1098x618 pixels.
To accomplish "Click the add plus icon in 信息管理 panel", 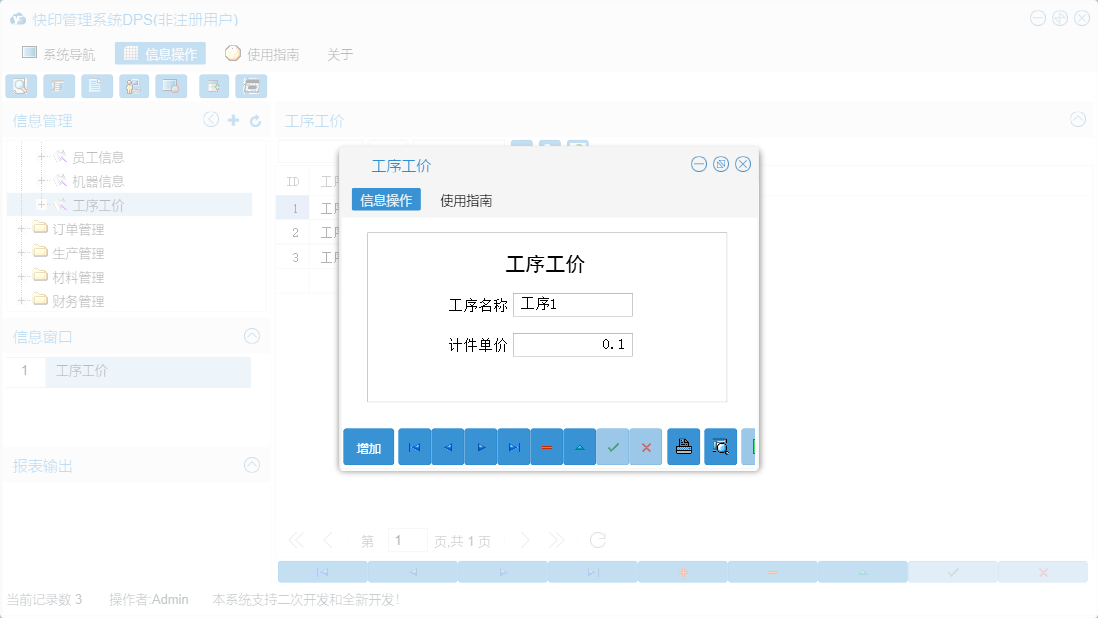I will coord(232,119).
